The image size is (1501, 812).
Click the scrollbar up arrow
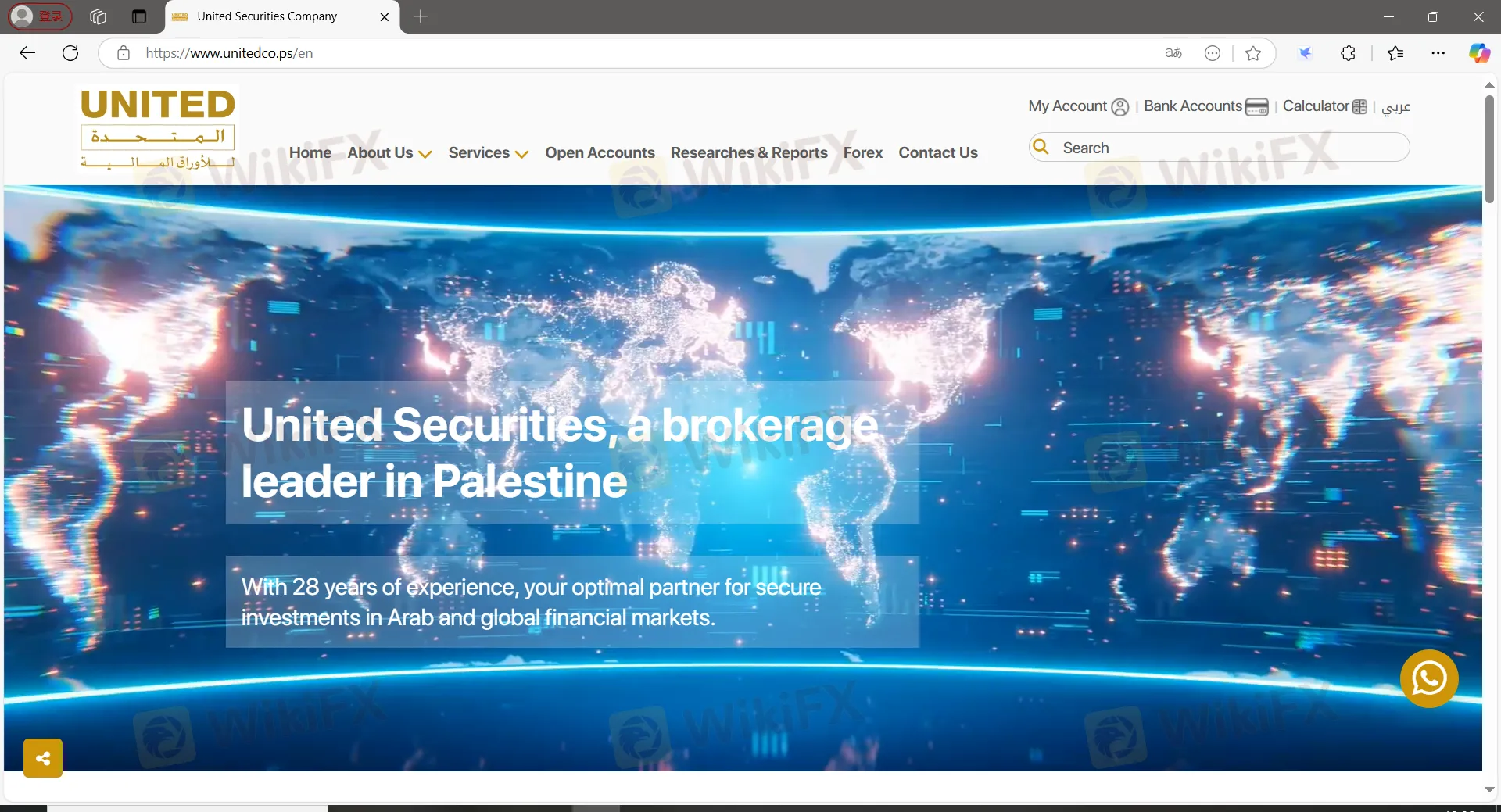(x=1489, y=84)
